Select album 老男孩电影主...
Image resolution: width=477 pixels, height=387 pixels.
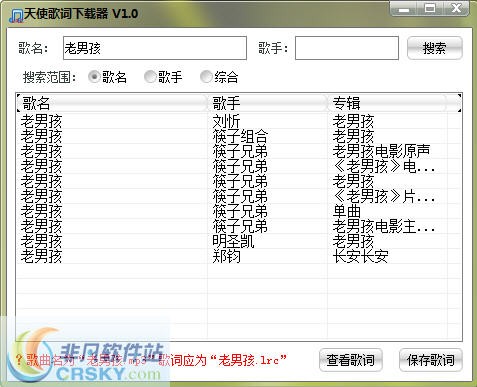click(384, 226)
